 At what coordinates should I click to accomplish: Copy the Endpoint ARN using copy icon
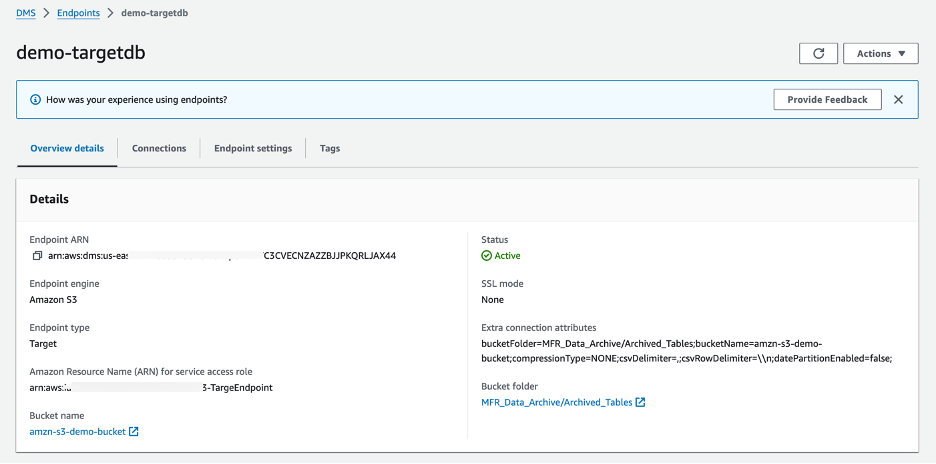point(36,256)
